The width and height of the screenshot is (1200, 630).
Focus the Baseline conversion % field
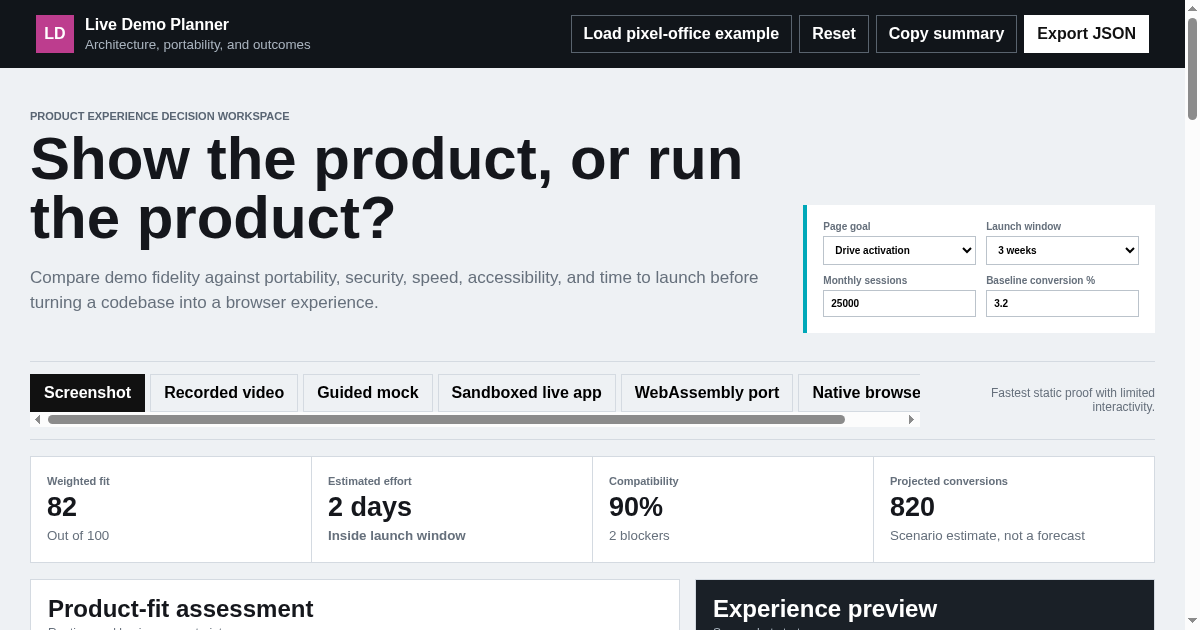pyautogui.click(x=1062, y=303)
